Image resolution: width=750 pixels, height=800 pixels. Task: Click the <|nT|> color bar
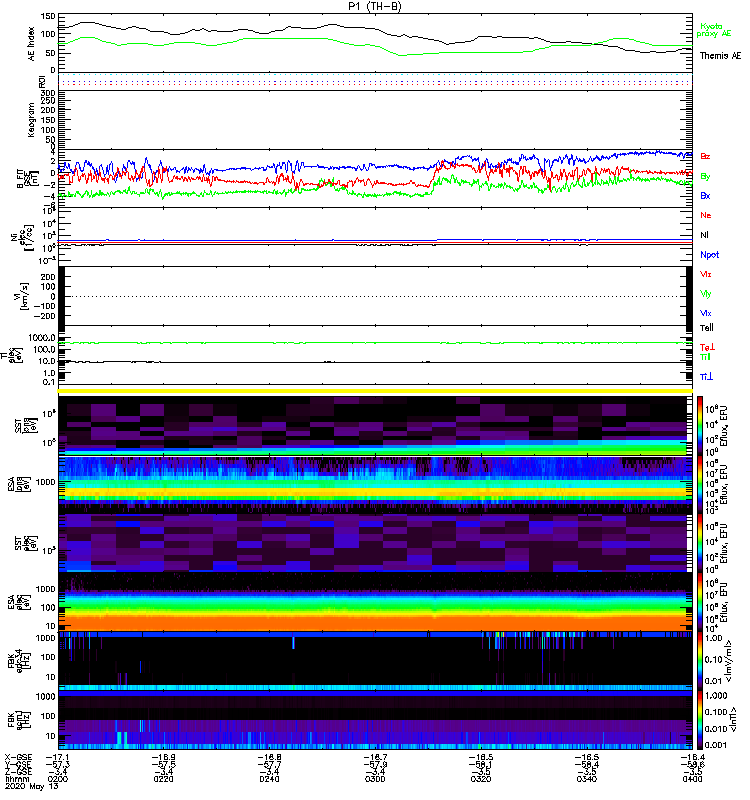tap(700, 720)
